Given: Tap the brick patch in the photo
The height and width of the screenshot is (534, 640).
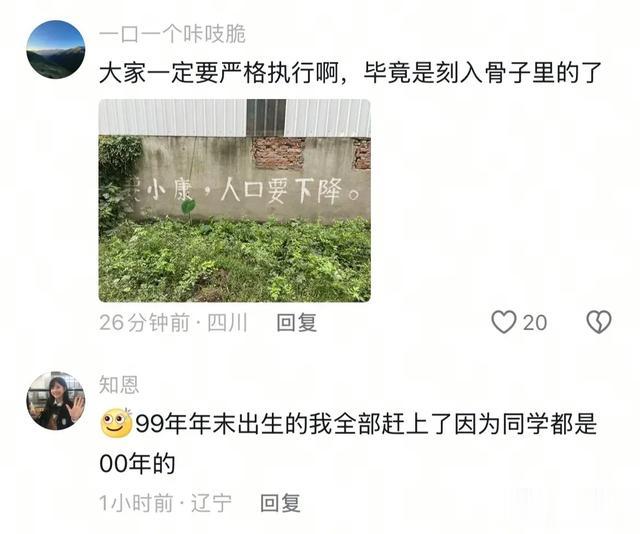Looking at the screenshot, I should (279, 153).
